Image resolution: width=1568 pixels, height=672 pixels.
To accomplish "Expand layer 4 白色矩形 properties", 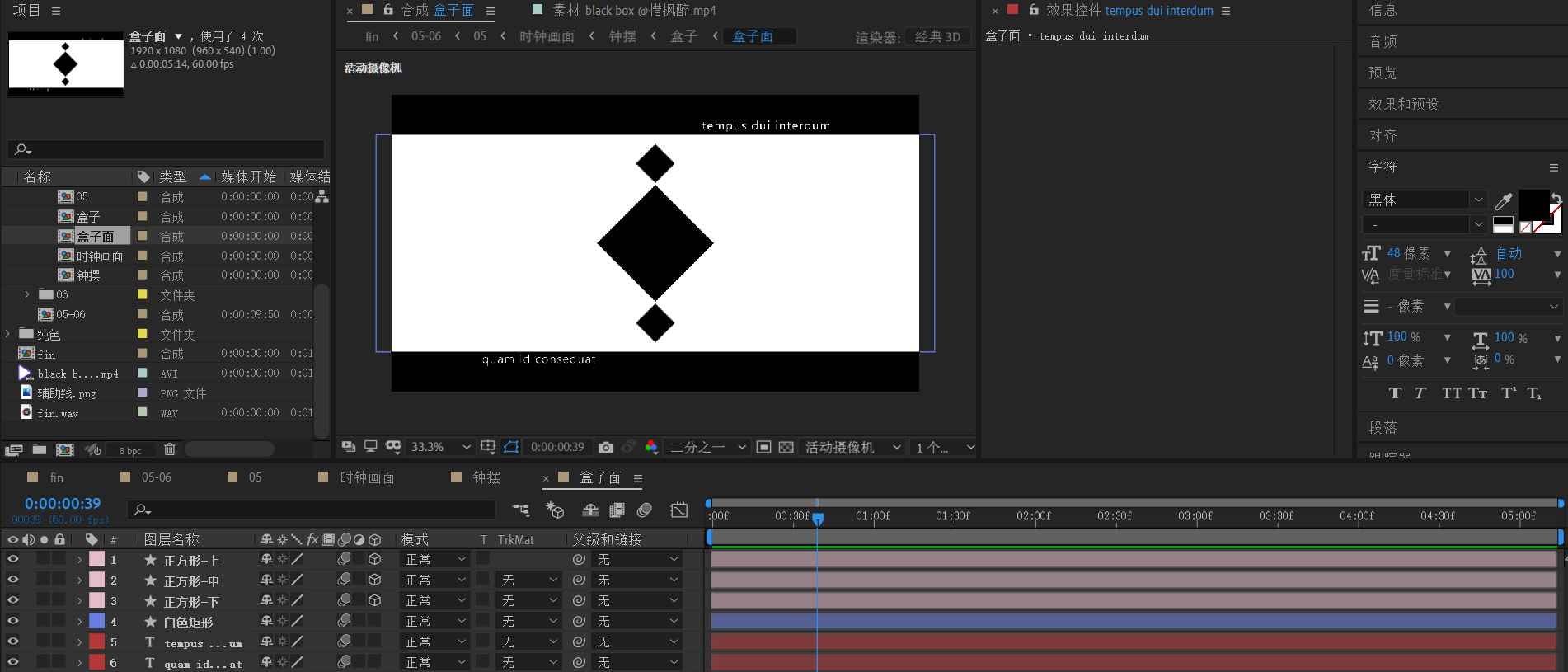I will (x=79, y=622).
